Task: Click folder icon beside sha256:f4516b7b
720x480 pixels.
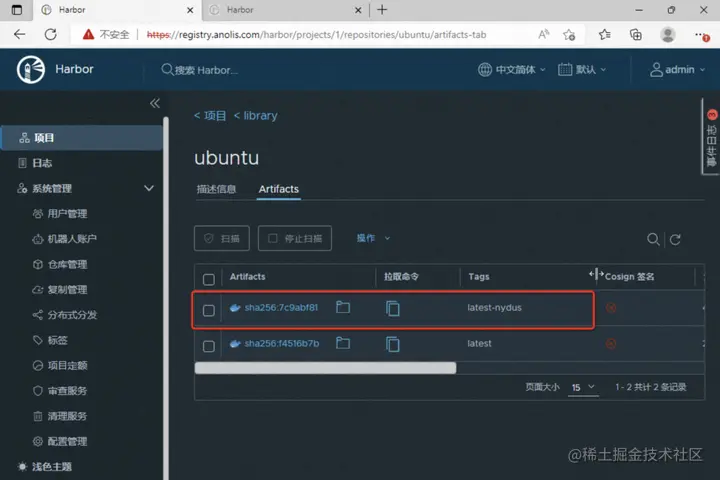Action: 343,343
